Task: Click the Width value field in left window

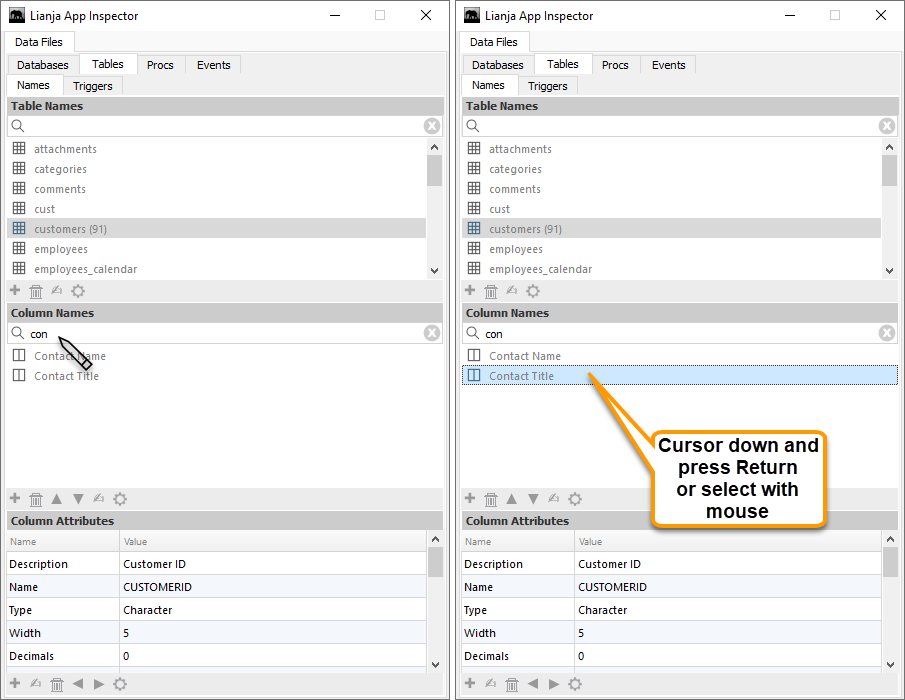Action: pyautogui.click(x=272, y=633)
